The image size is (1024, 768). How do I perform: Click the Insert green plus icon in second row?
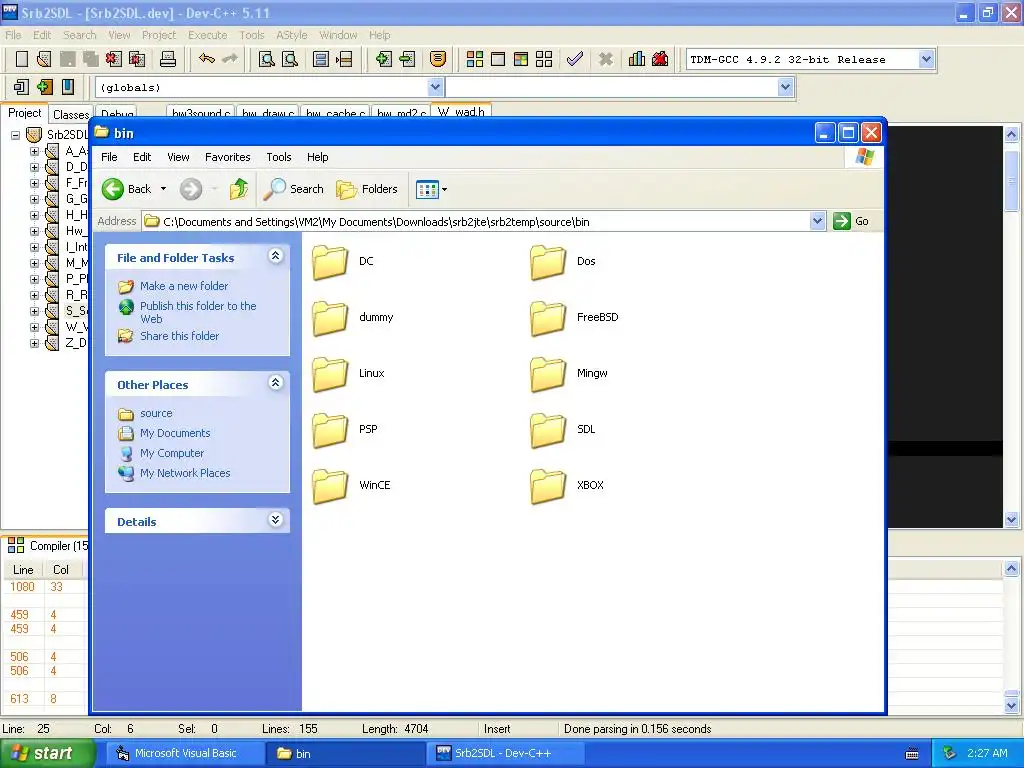(44, 87)
